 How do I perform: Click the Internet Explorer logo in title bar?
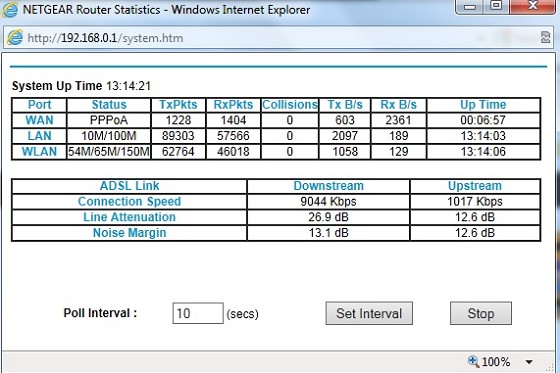click(10, 9)
